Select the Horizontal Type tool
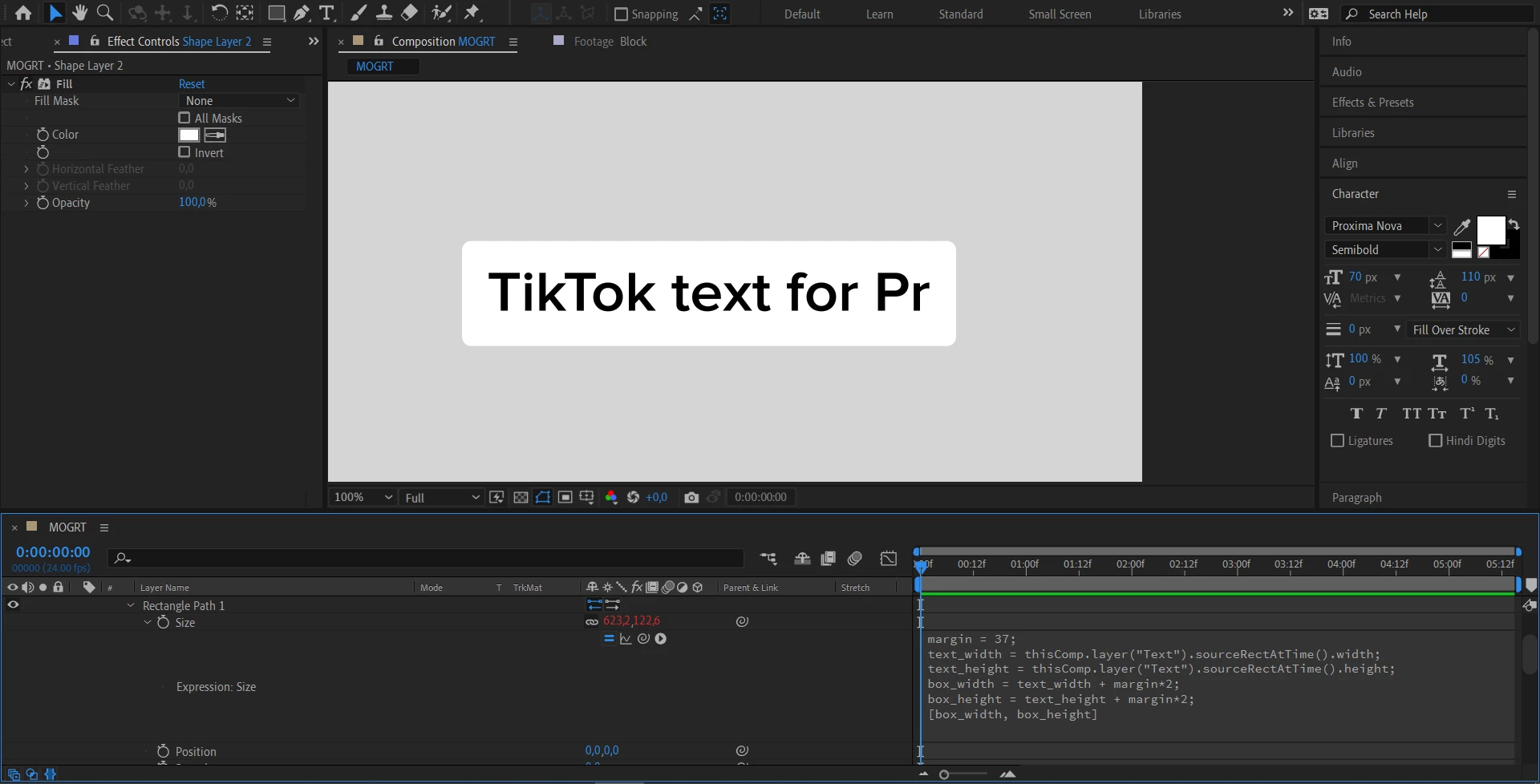The image size is (1540, 784). [x=326, y=13]
